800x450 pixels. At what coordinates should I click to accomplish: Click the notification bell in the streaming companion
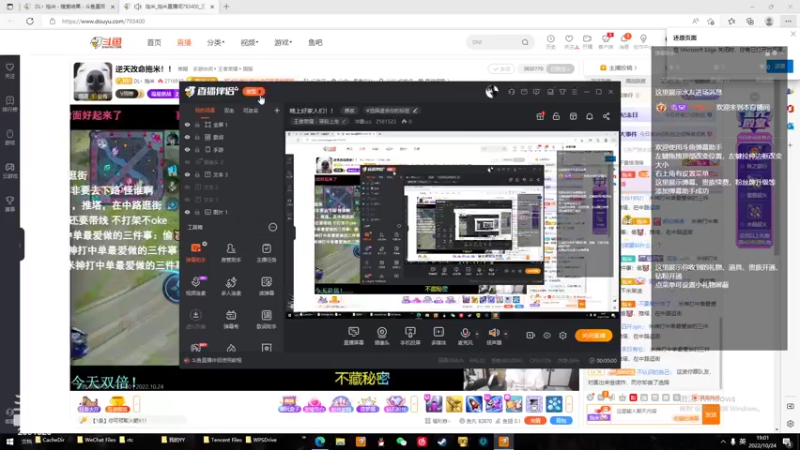point(589,116)
